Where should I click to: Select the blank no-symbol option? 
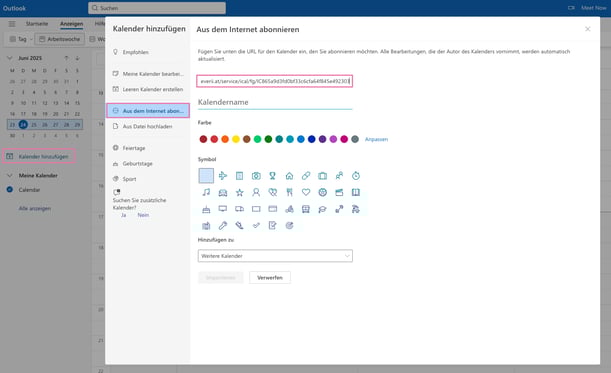point(206,176)
